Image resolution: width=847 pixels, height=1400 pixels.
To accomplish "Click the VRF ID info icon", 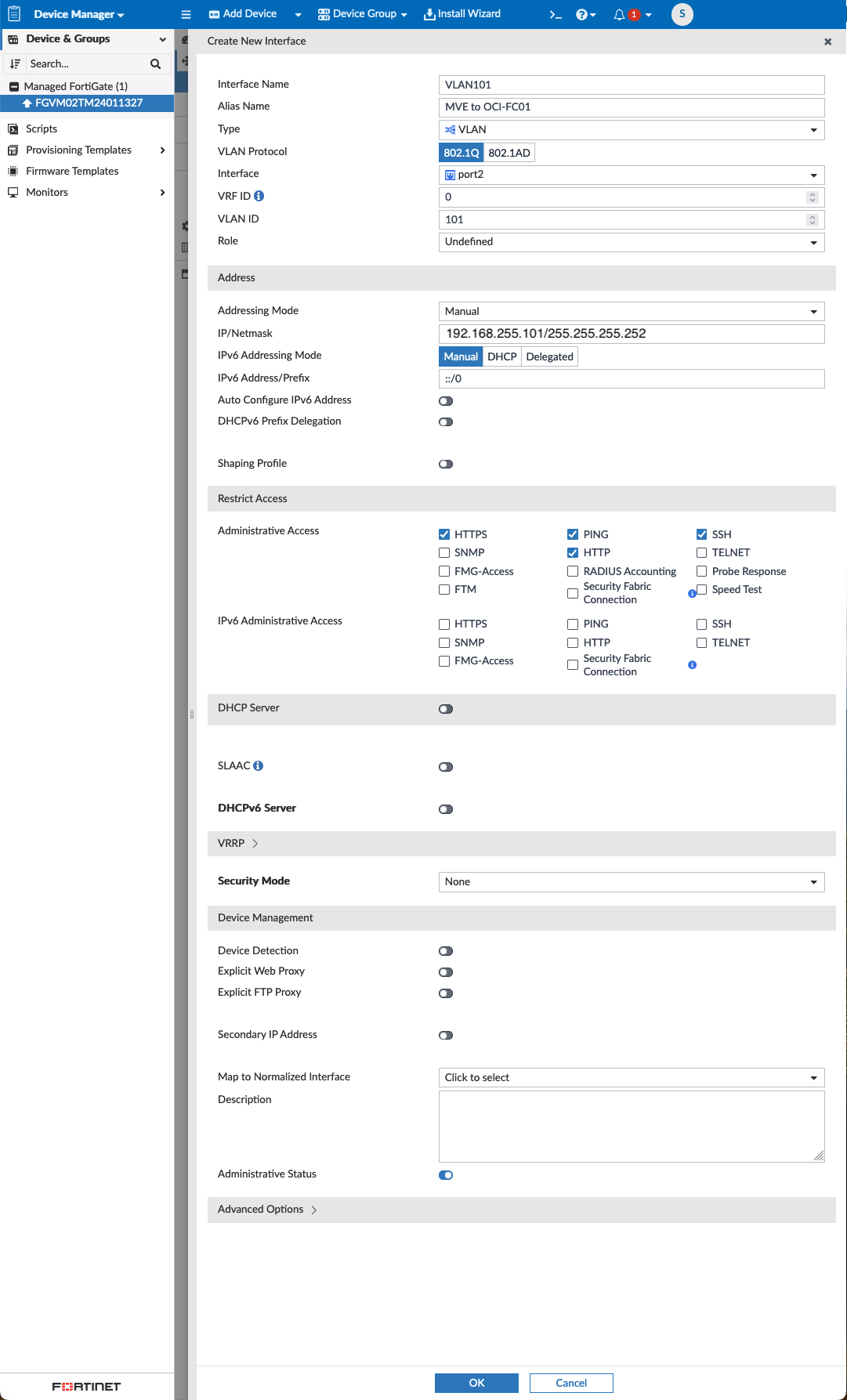I will coord(259,196).
